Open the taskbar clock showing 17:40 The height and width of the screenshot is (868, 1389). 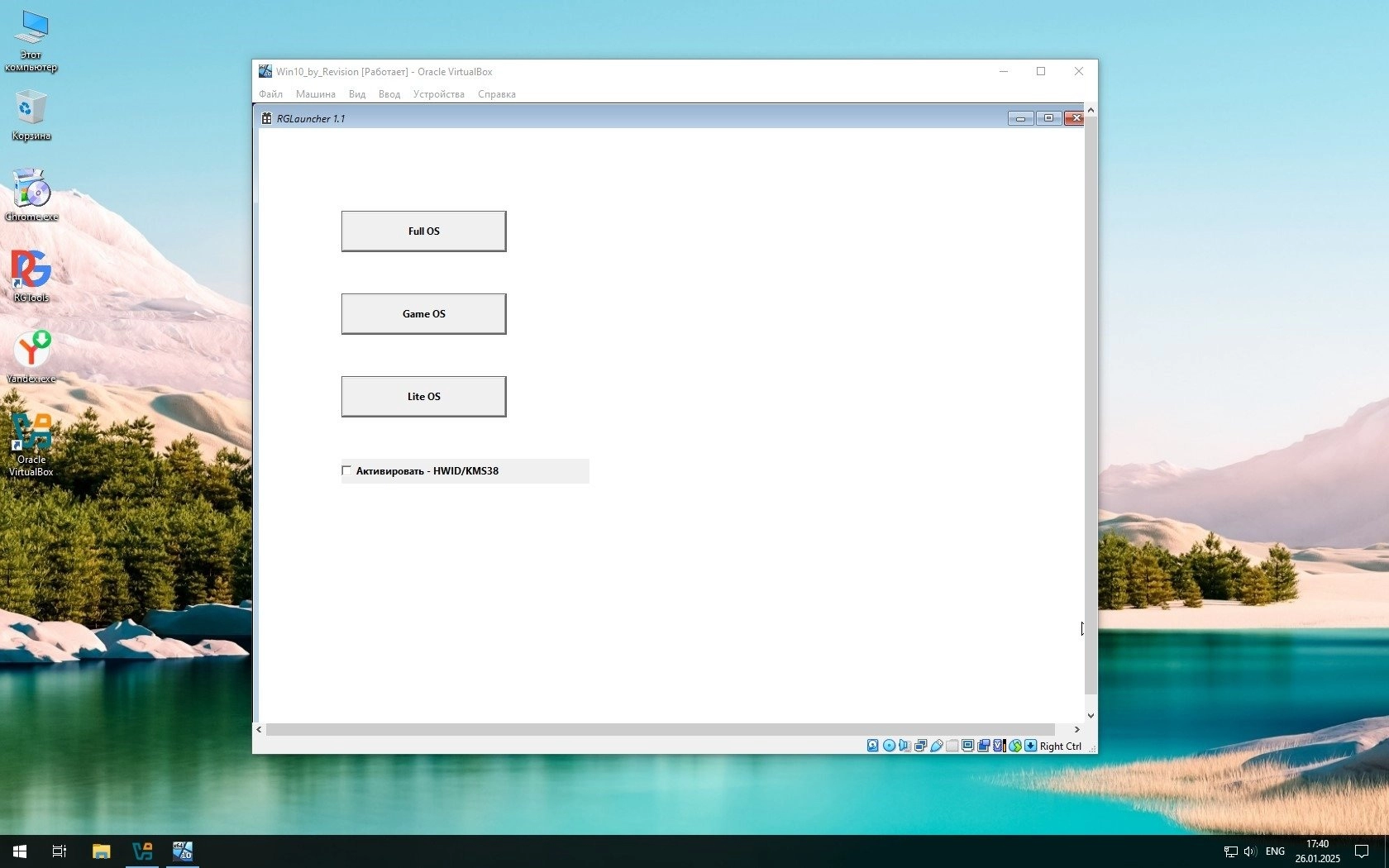tap(1318, 851)
